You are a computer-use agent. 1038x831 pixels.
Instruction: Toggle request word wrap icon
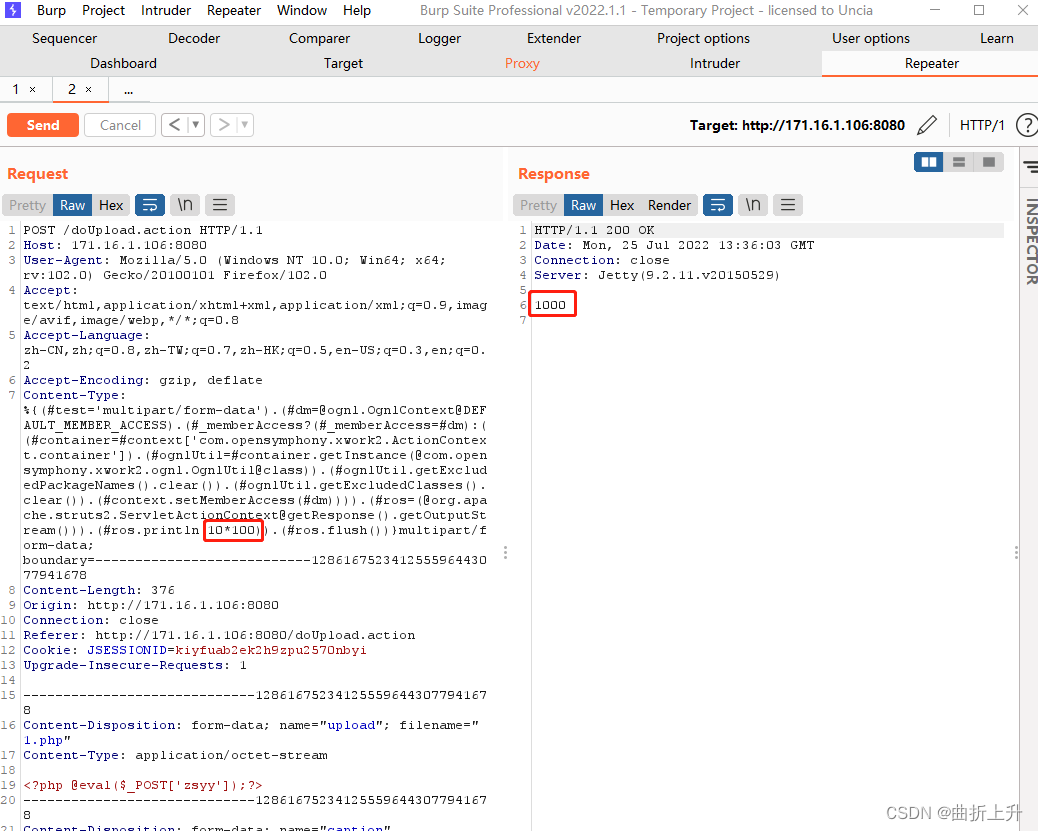(150, 205)
